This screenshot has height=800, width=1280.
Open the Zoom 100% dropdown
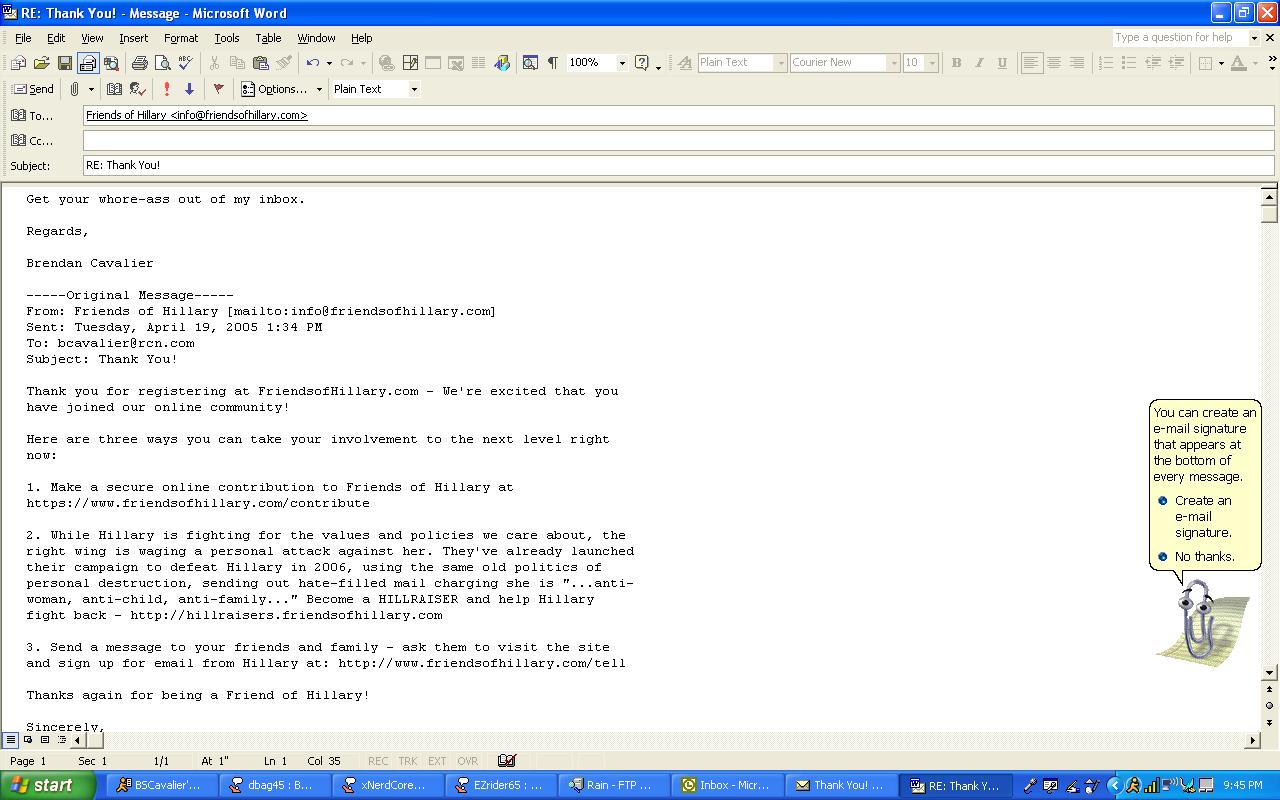(x=622, y=63)
